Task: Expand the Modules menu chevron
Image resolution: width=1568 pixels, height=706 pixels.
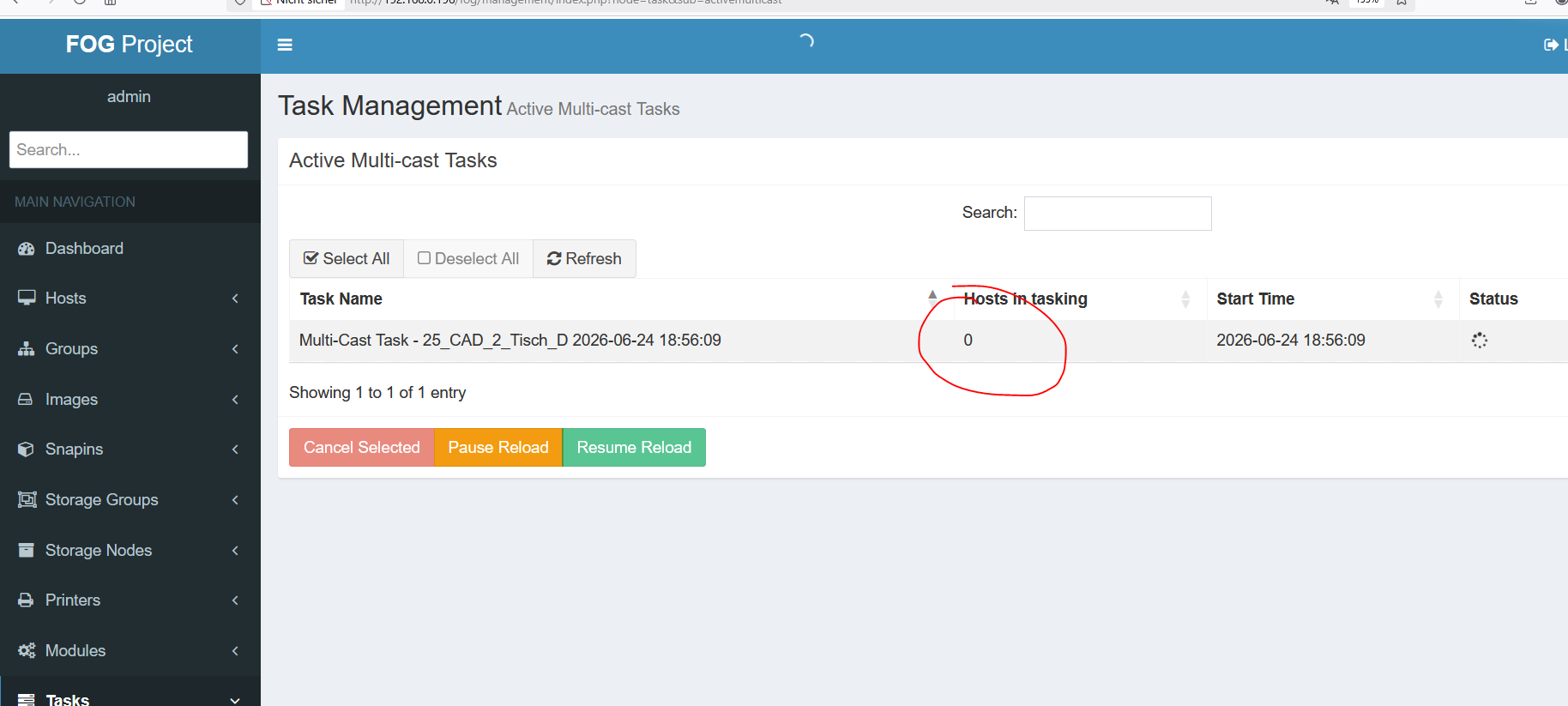Action: (x=235, y=651)
